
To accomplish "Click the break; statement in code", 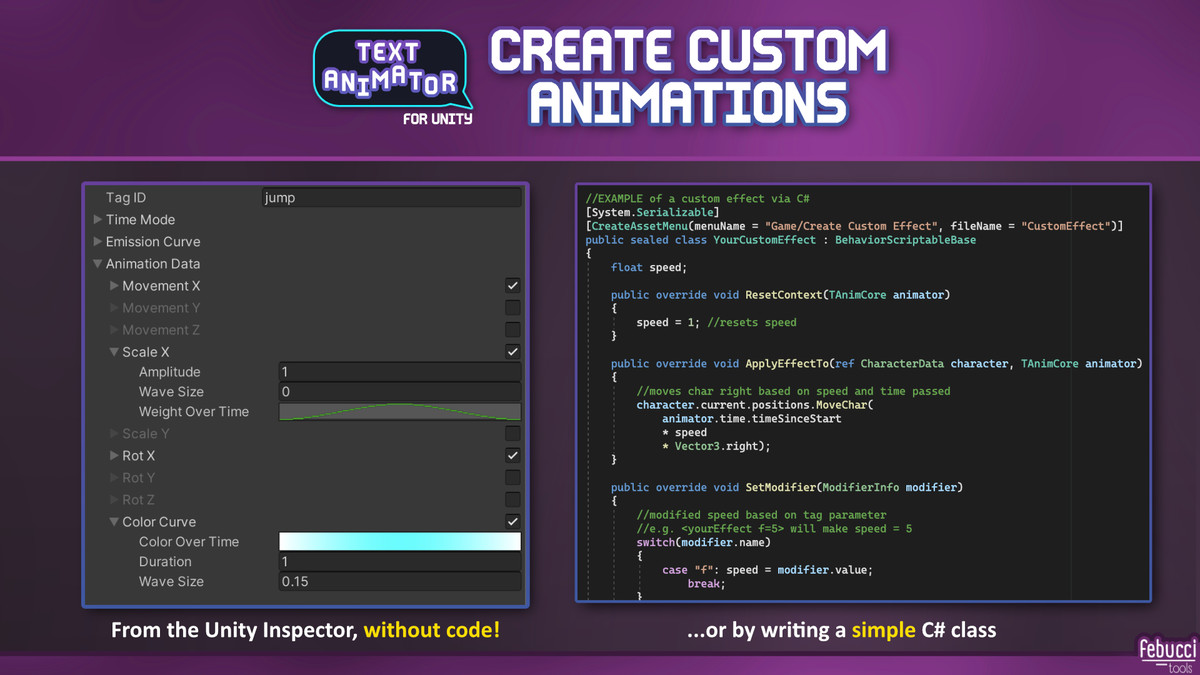I will point(707,584).
